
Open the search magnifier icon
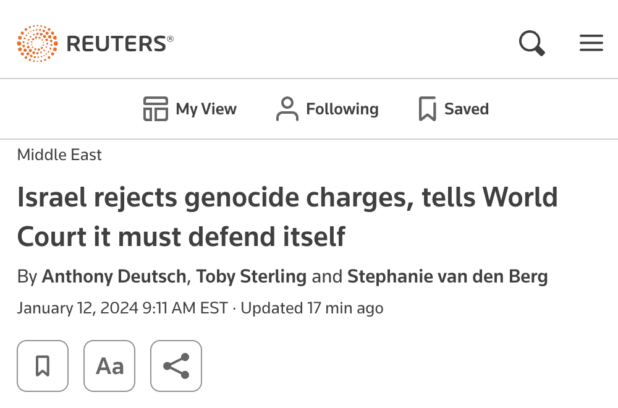tap(531, 43)
